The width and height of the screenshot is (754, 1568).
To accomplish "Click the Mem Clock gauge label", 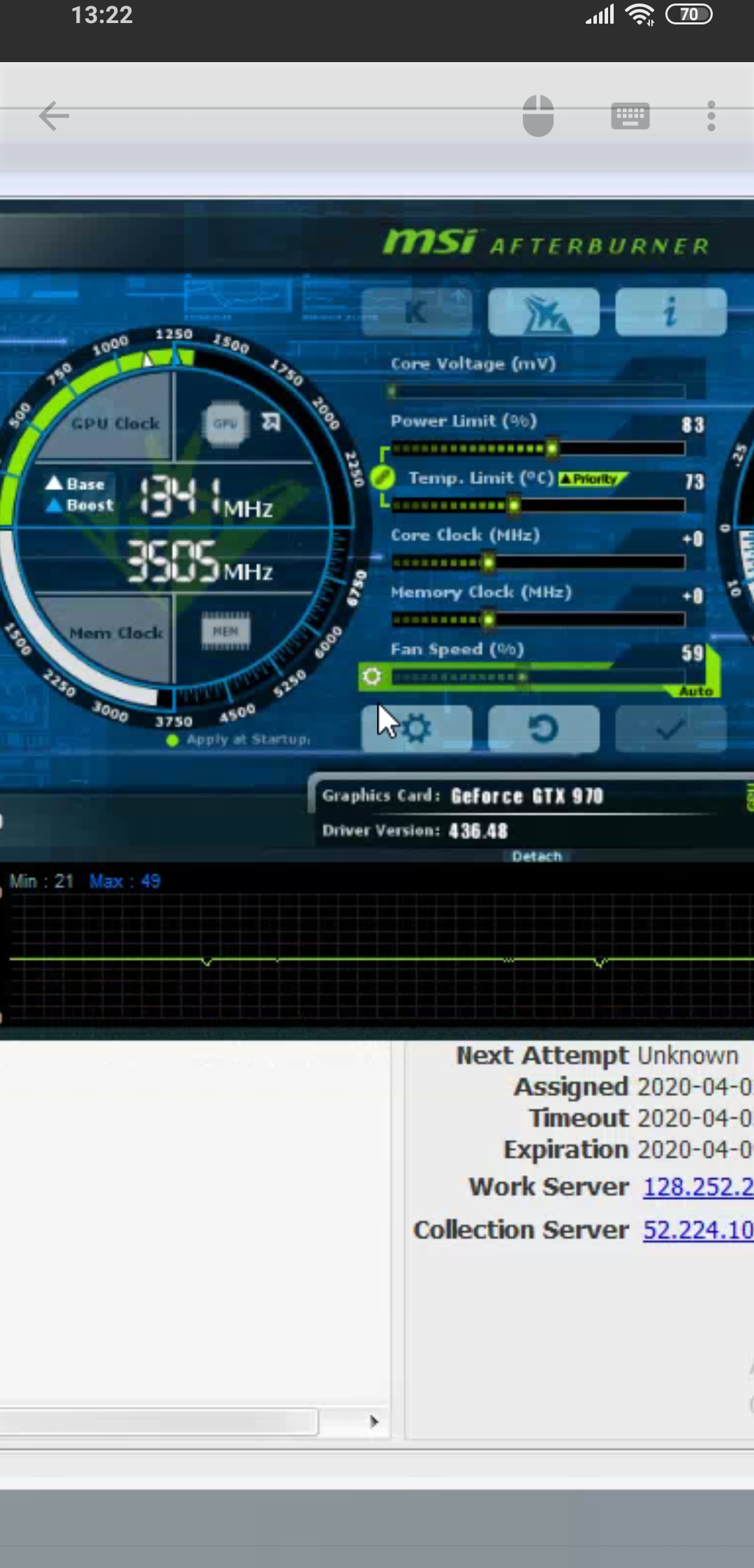I will click(x=116, y=633).
